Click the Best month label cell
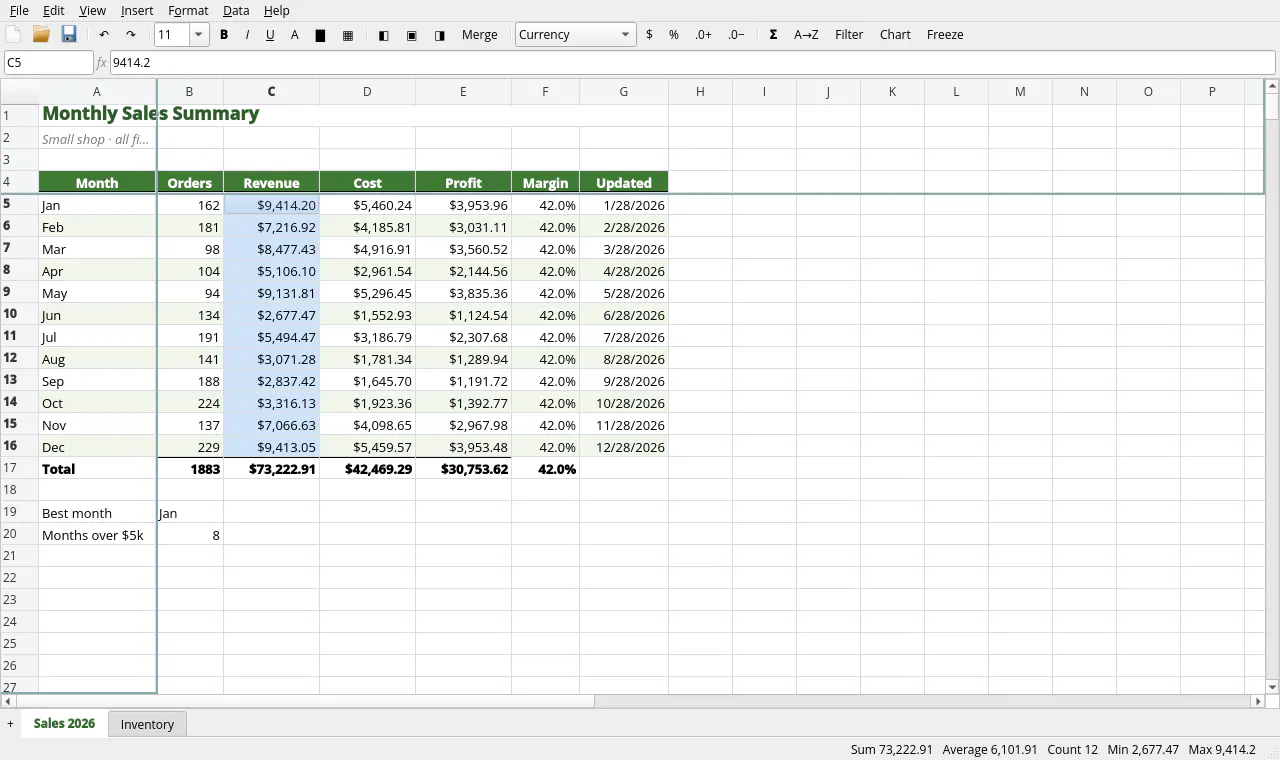 click(x=98, y=513)
